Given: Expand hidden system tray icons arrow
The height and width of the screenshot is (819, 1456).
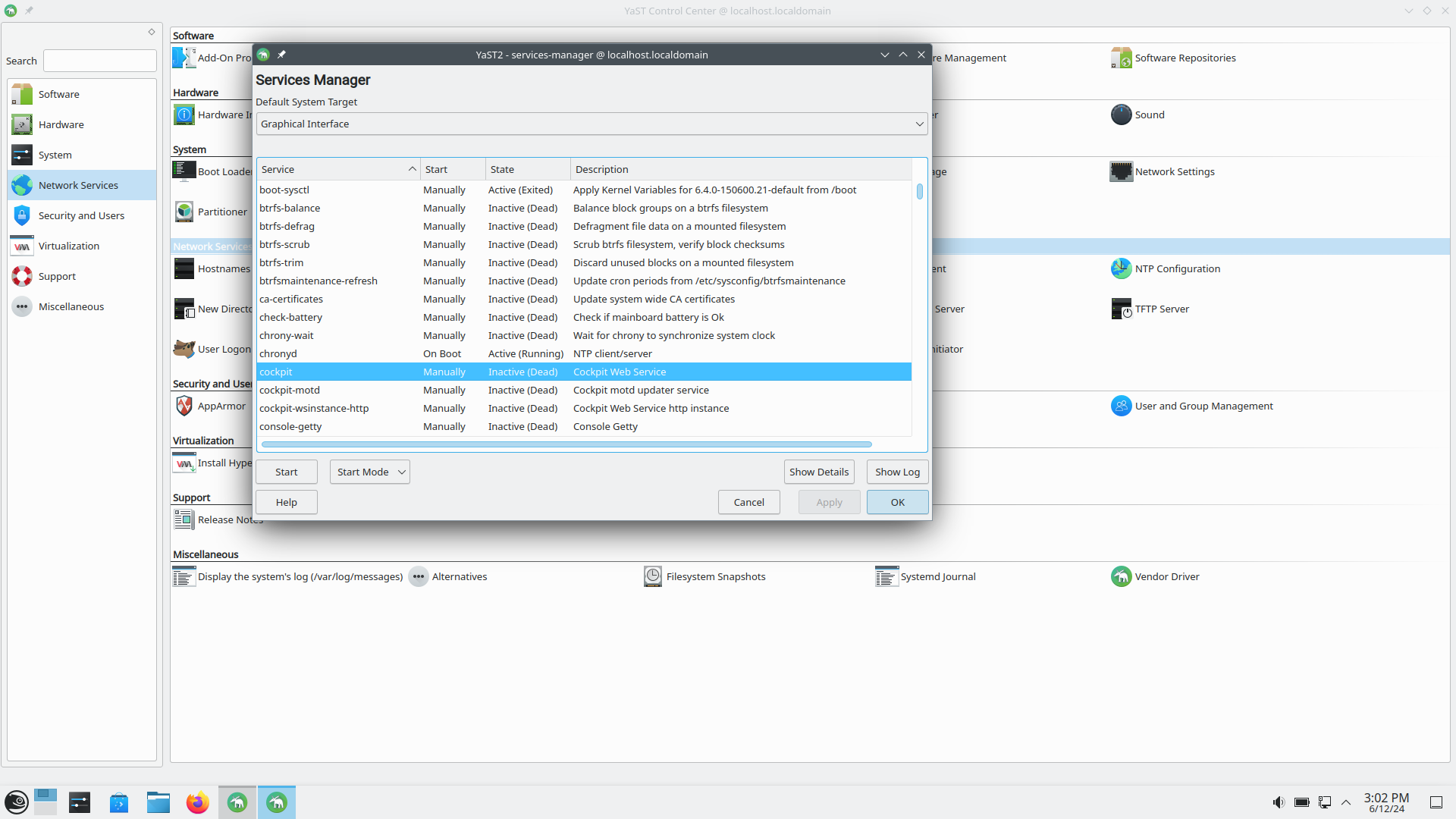Looking at the screenshot, I should point(1346,802).
